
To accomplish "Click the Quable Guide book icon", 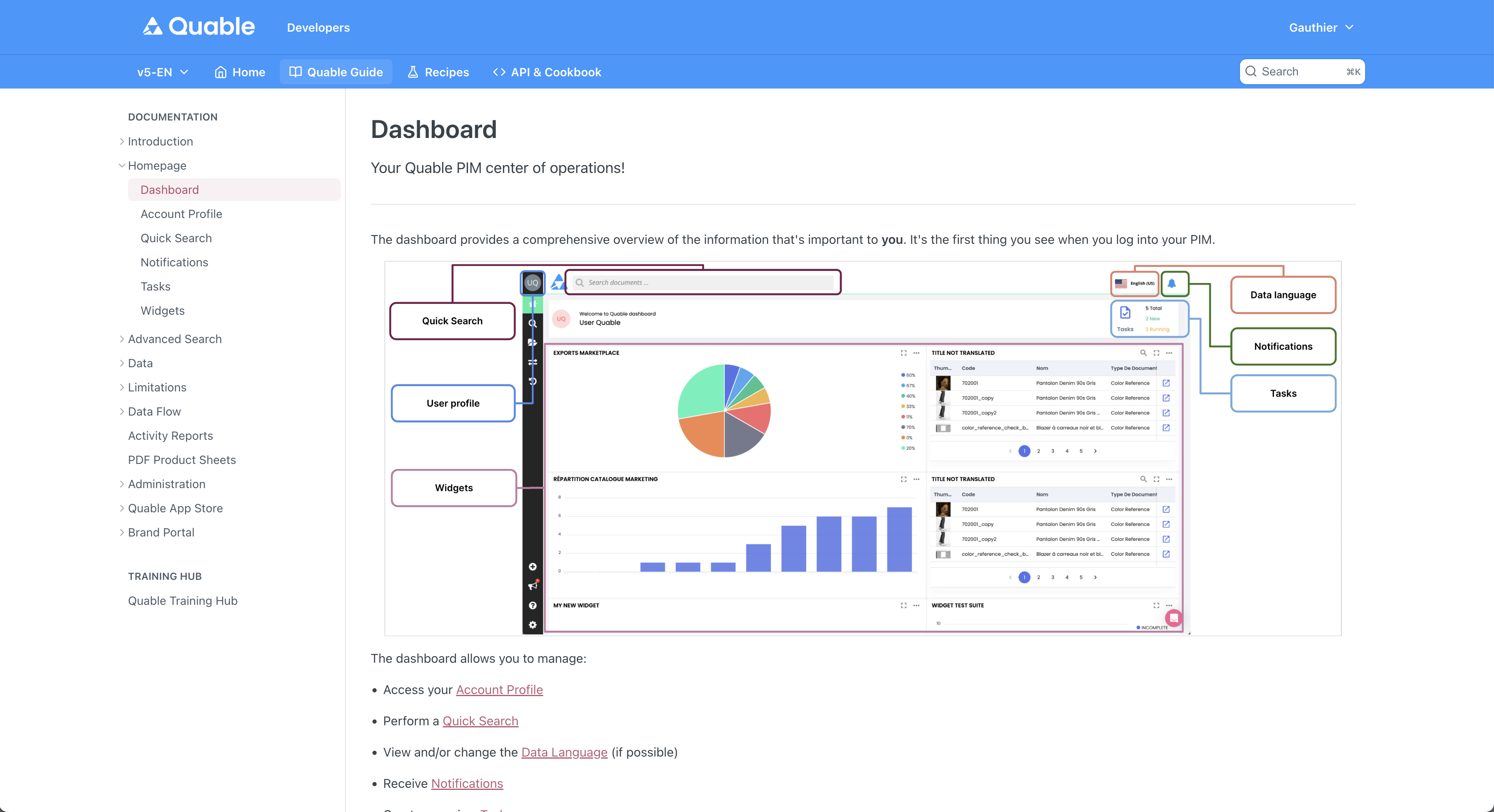I will click(295, 72).
